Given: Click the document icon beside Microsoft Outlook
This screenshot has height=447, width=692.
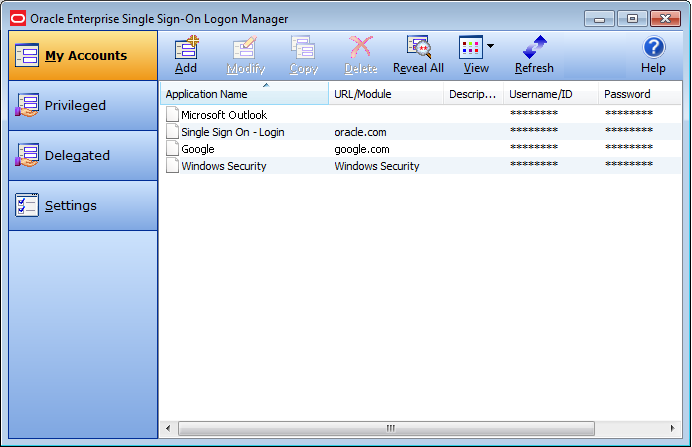Looking at the screenshot, I should tap(172, 114).
